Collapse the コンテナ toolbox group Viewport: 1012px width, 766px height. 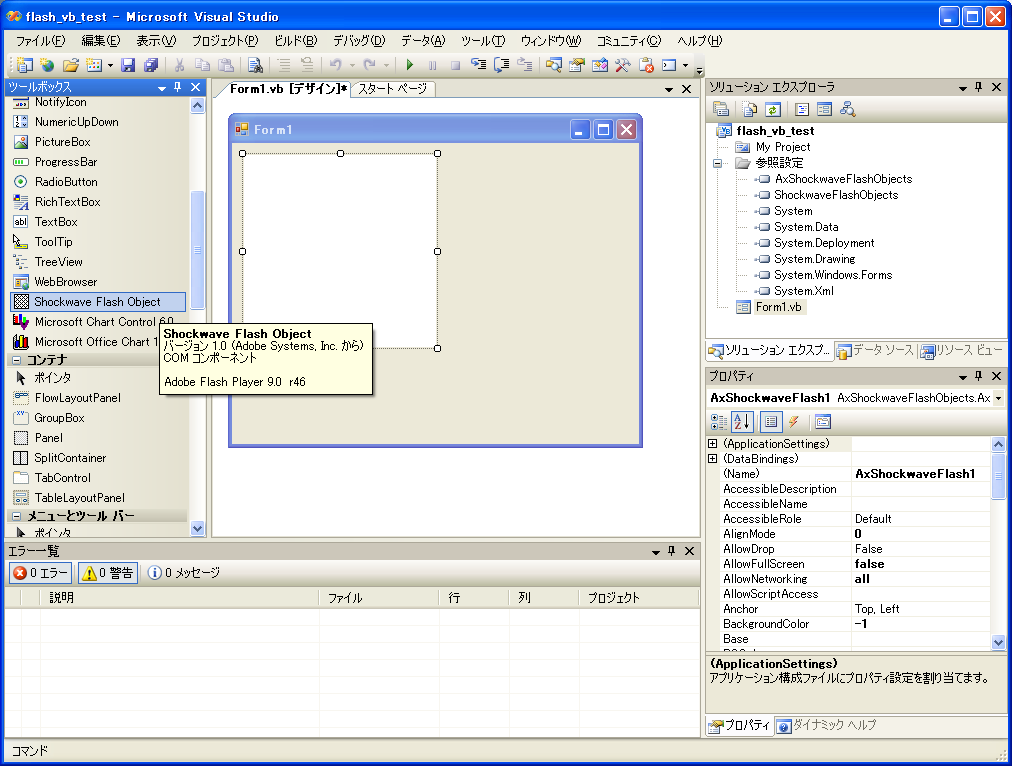click(x=17, y=360)
